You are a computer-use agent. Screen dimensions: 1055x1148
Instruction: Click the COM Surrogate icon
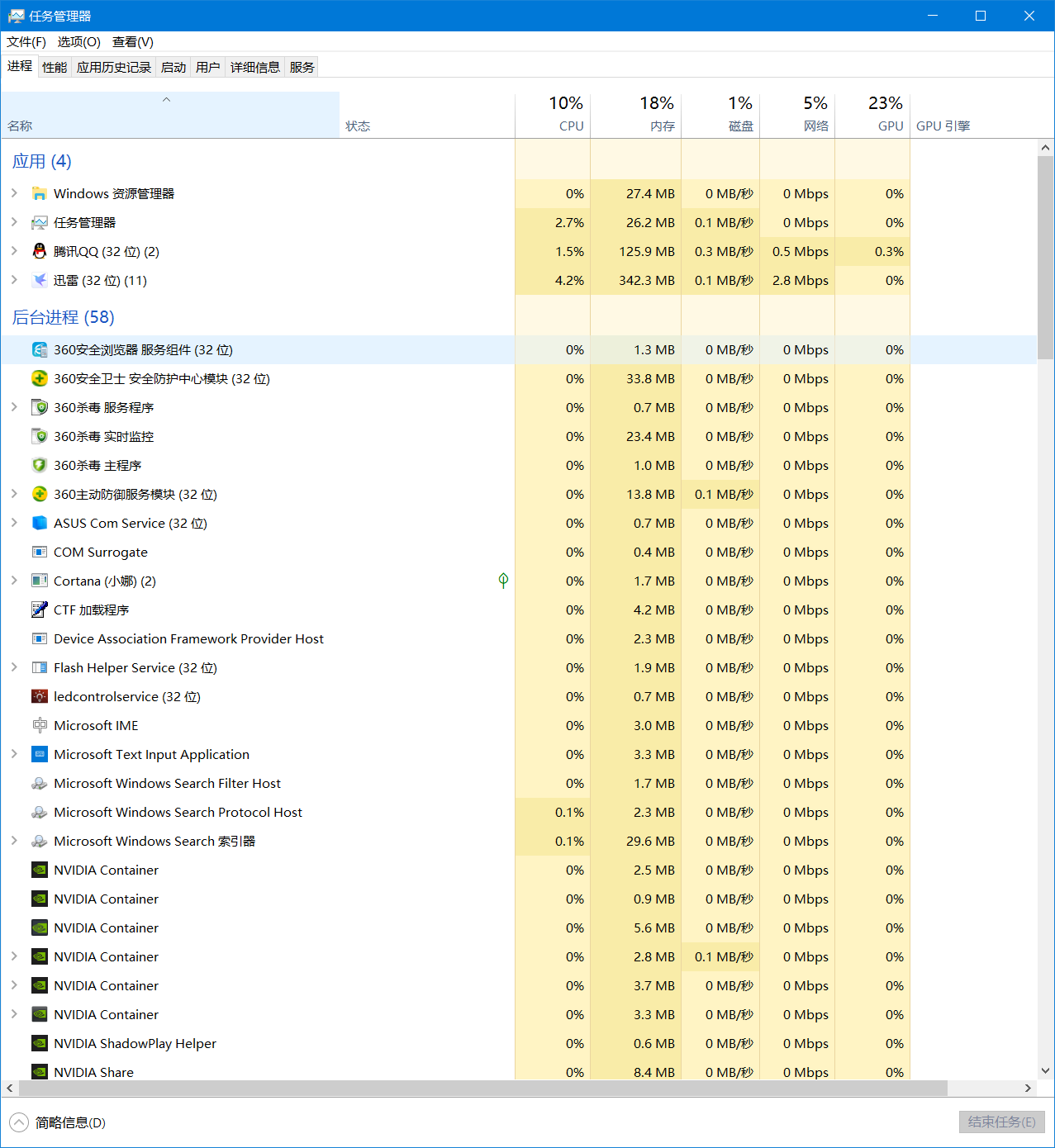pos(39,553)
